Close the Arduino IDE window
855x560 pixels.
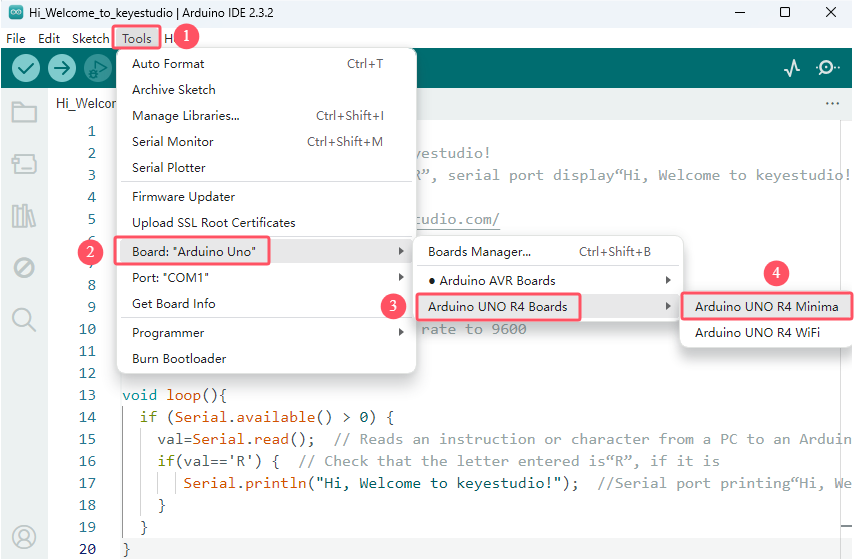(x=830, y=12)
